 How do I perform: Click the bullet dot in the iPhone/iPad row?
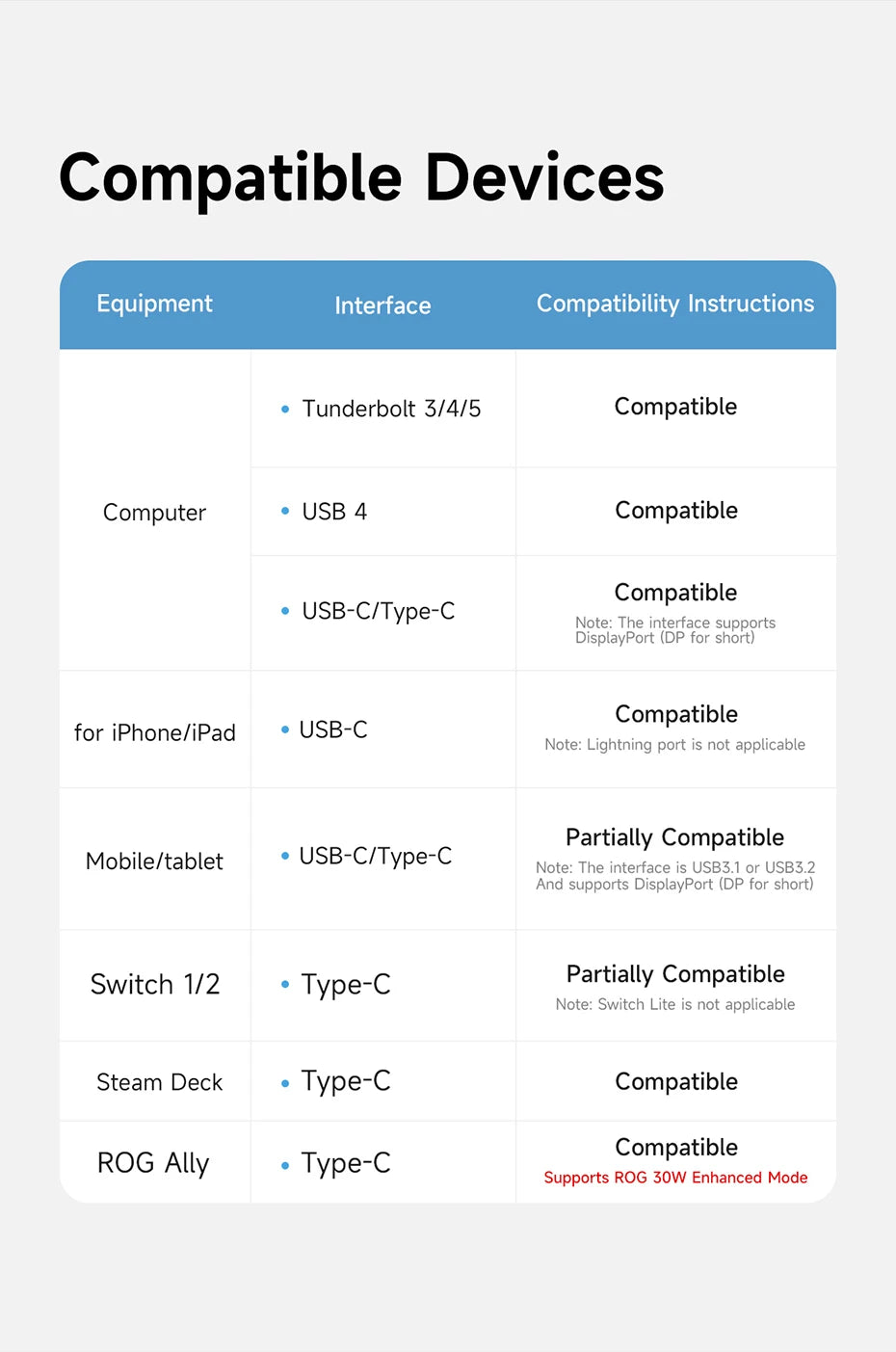click(285, 729)
